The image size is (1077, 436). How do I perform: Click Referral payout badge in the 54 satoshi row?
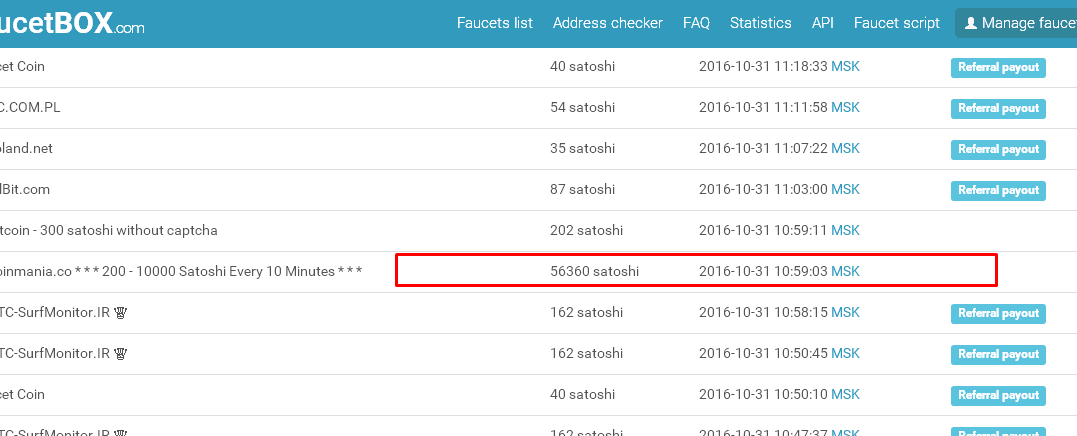(x=997, y=109)
